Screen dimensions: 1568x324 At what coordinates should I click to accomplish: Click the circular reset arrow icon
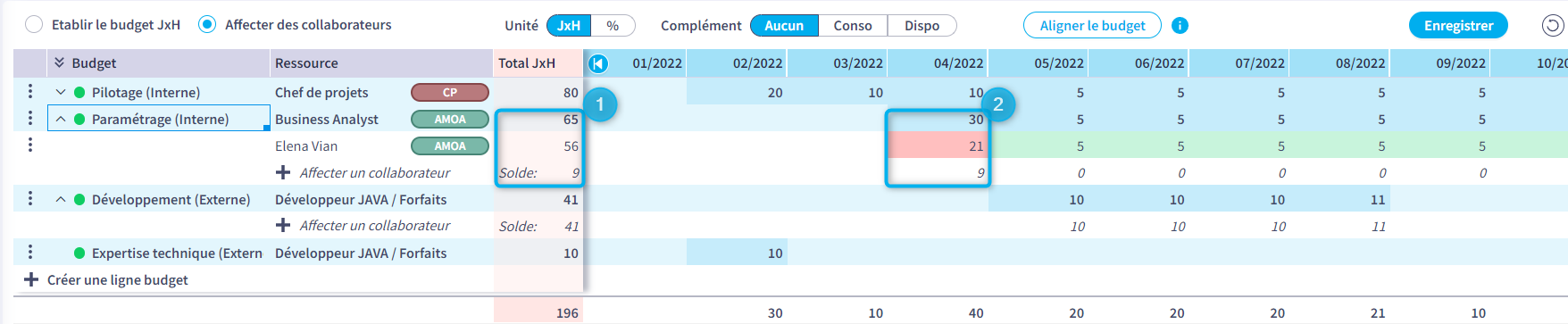point(1553,25)
